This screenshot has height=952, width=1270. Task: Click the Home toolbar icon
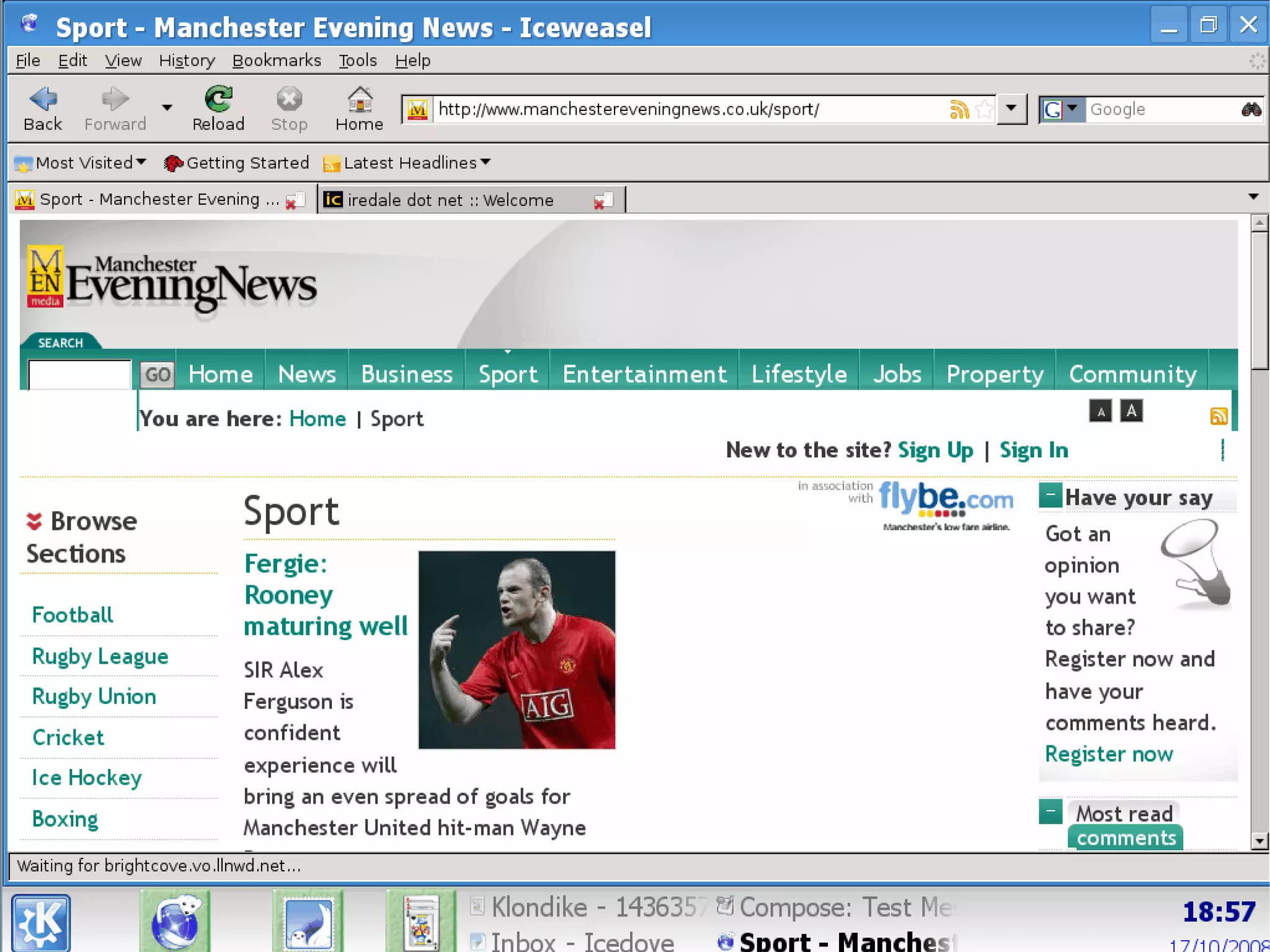click(x=359, y=99)
